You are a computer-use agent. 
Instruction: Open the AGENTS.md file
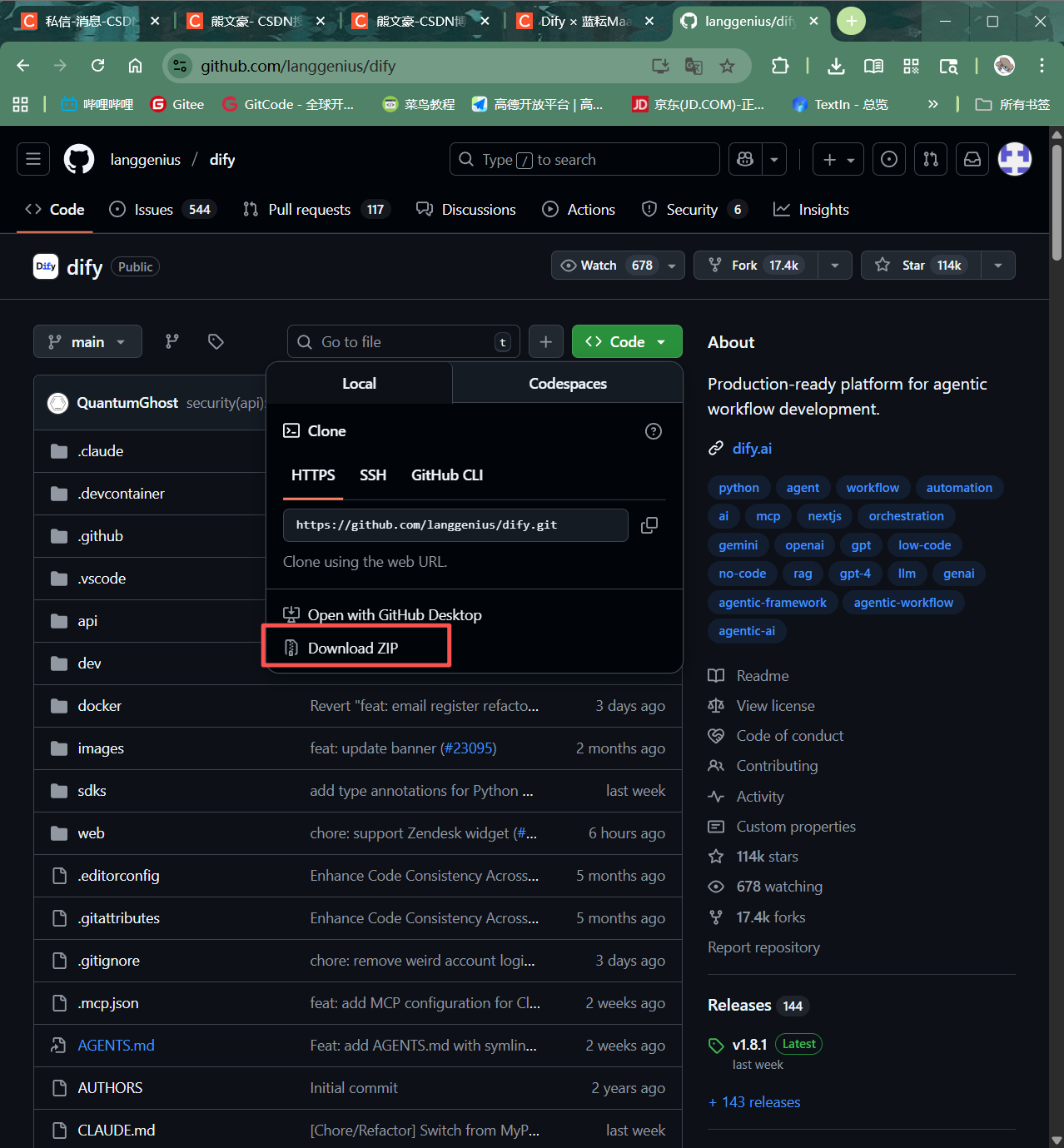116,1046
